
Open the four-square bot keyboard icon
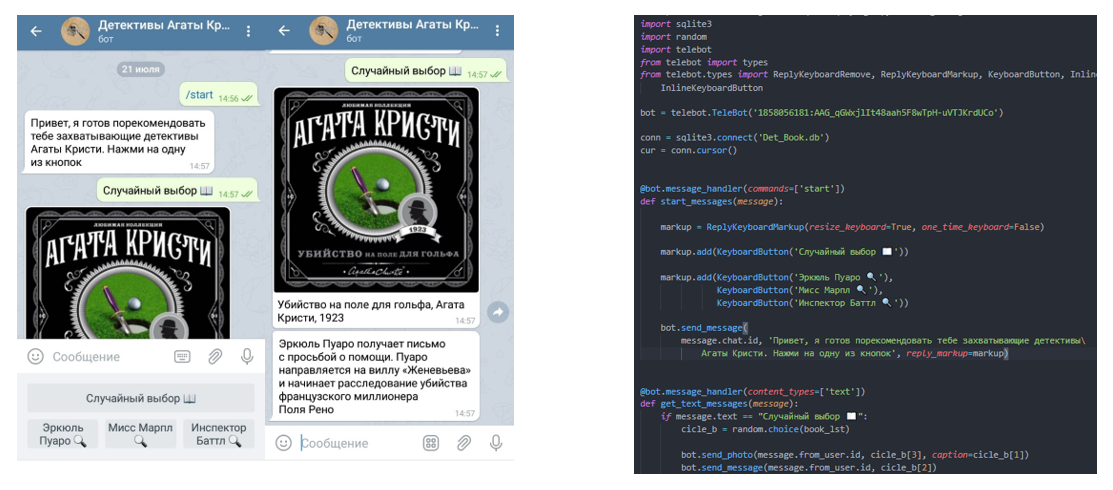pyautogui.click(x=430, y=443)
